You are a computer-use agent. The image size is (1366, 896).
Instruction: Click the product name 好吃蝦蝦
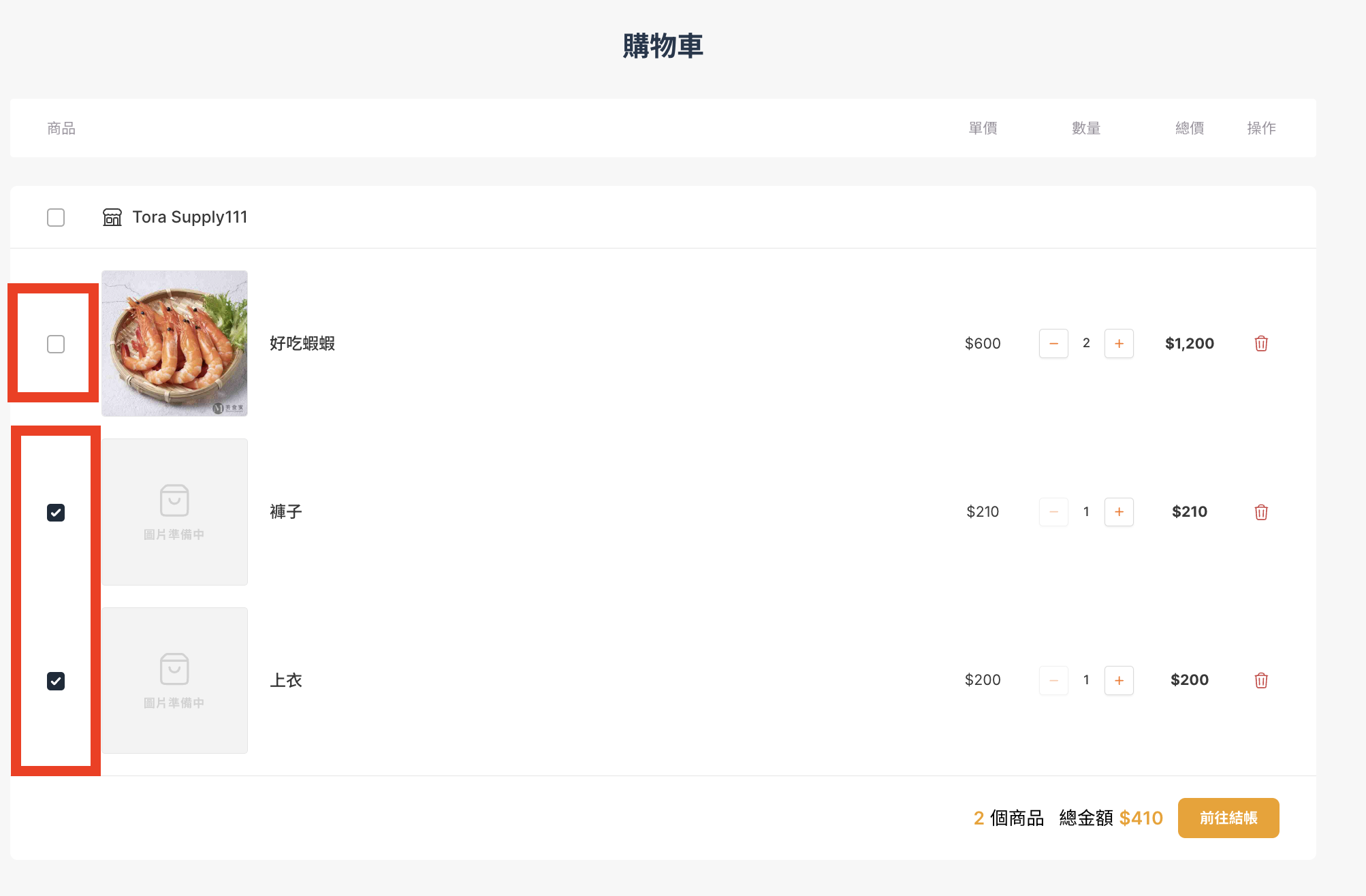tap(302, 343)
